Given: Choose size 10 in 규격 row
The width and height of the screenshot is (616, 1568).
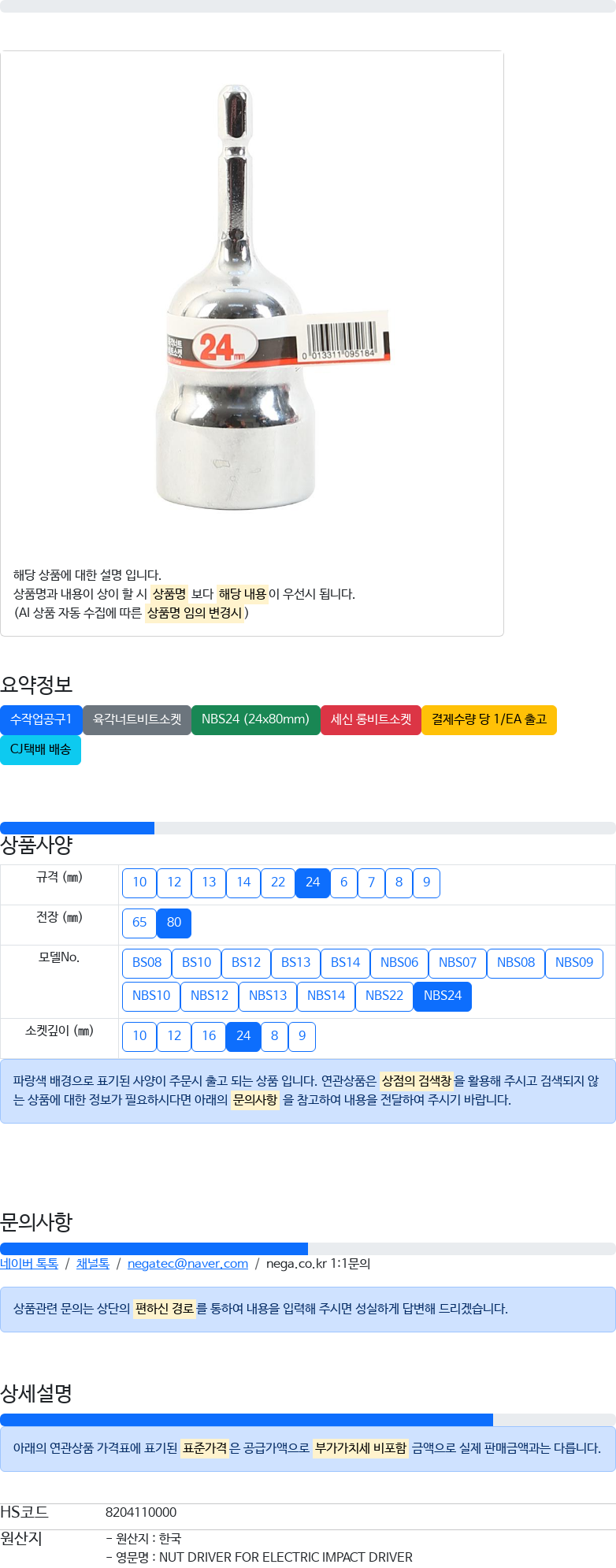Looking at the screenshot, I should click(x=139, y=882).
